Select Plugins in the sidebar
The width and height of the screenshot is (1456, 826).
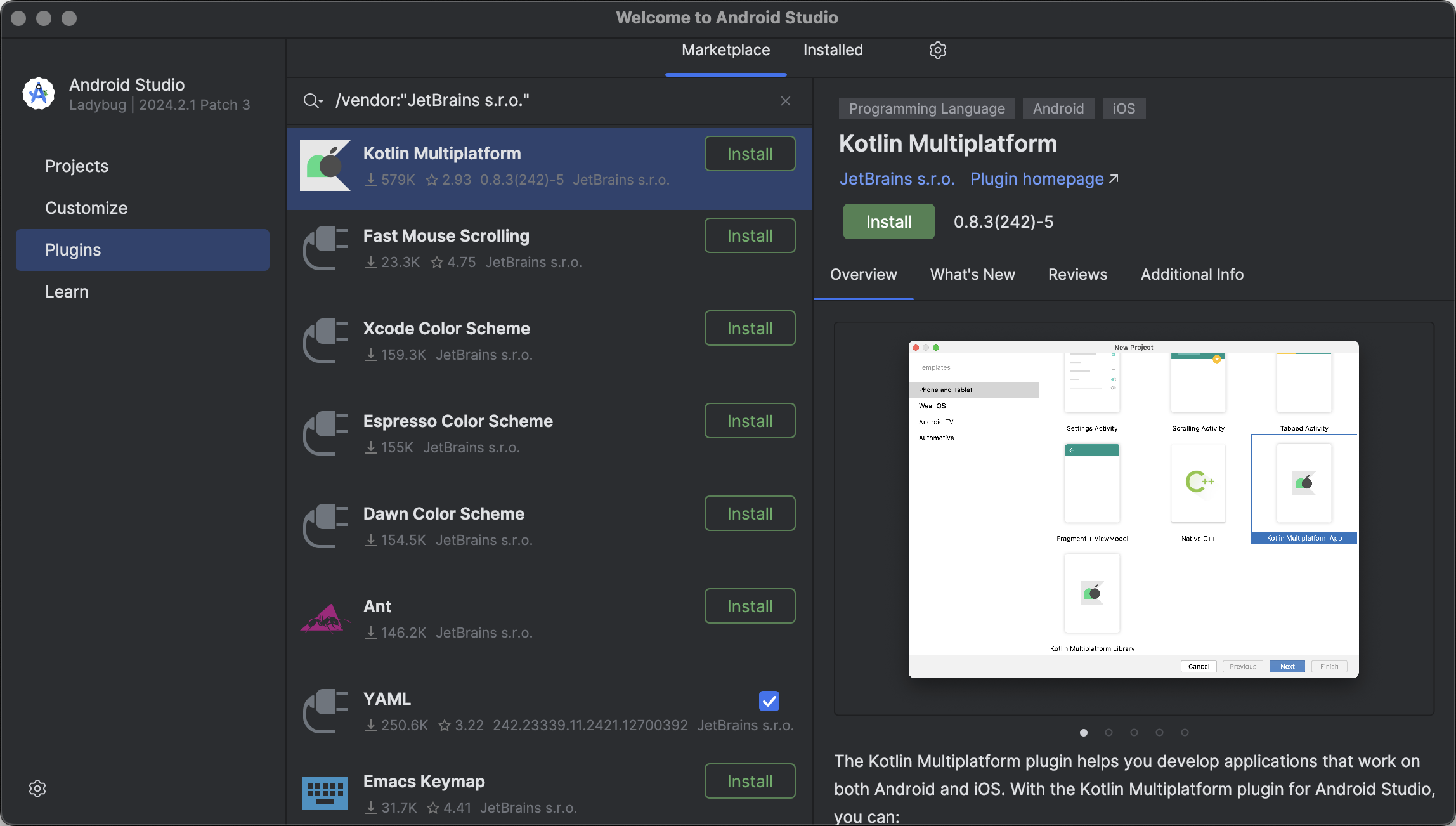tap(143, 250)
